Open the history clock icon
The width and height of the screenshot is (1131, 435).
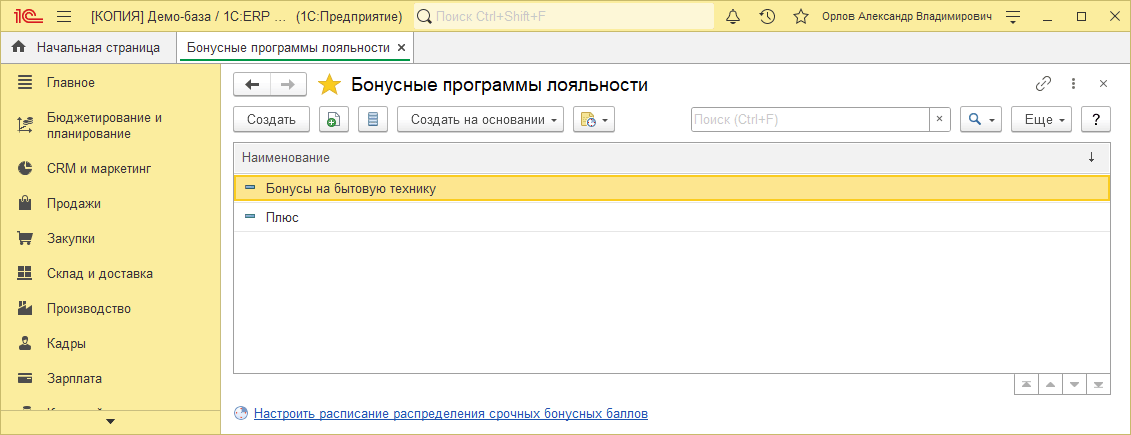click(767, 17)
